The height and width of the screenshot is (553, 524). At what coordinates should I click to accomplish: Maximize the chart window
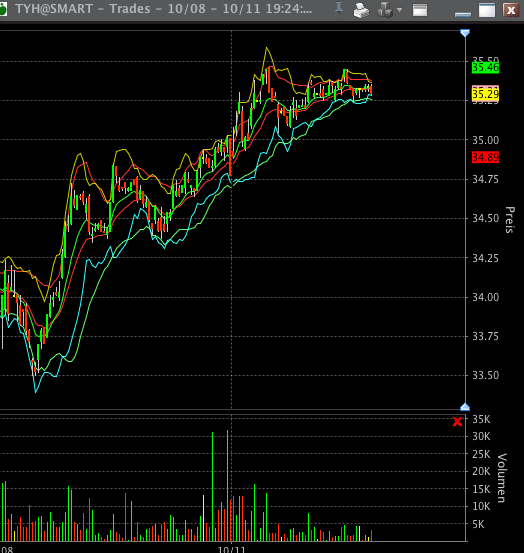(487, 10)
